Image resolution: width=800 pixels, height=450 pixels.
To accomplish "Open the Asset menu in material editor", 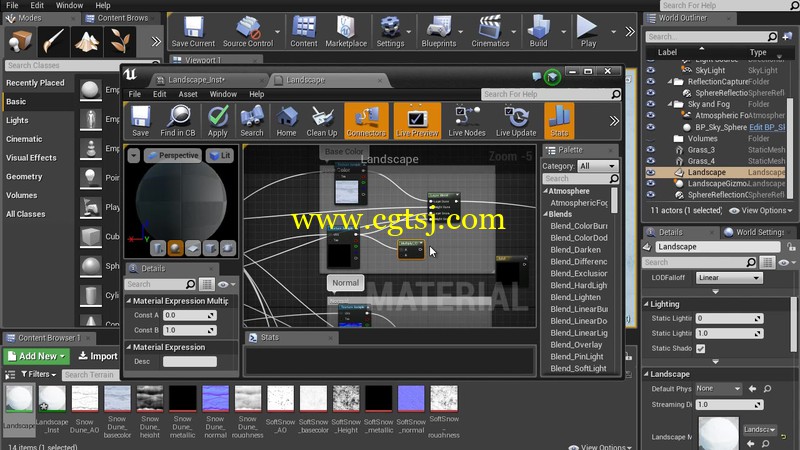I will click(188, 94).
